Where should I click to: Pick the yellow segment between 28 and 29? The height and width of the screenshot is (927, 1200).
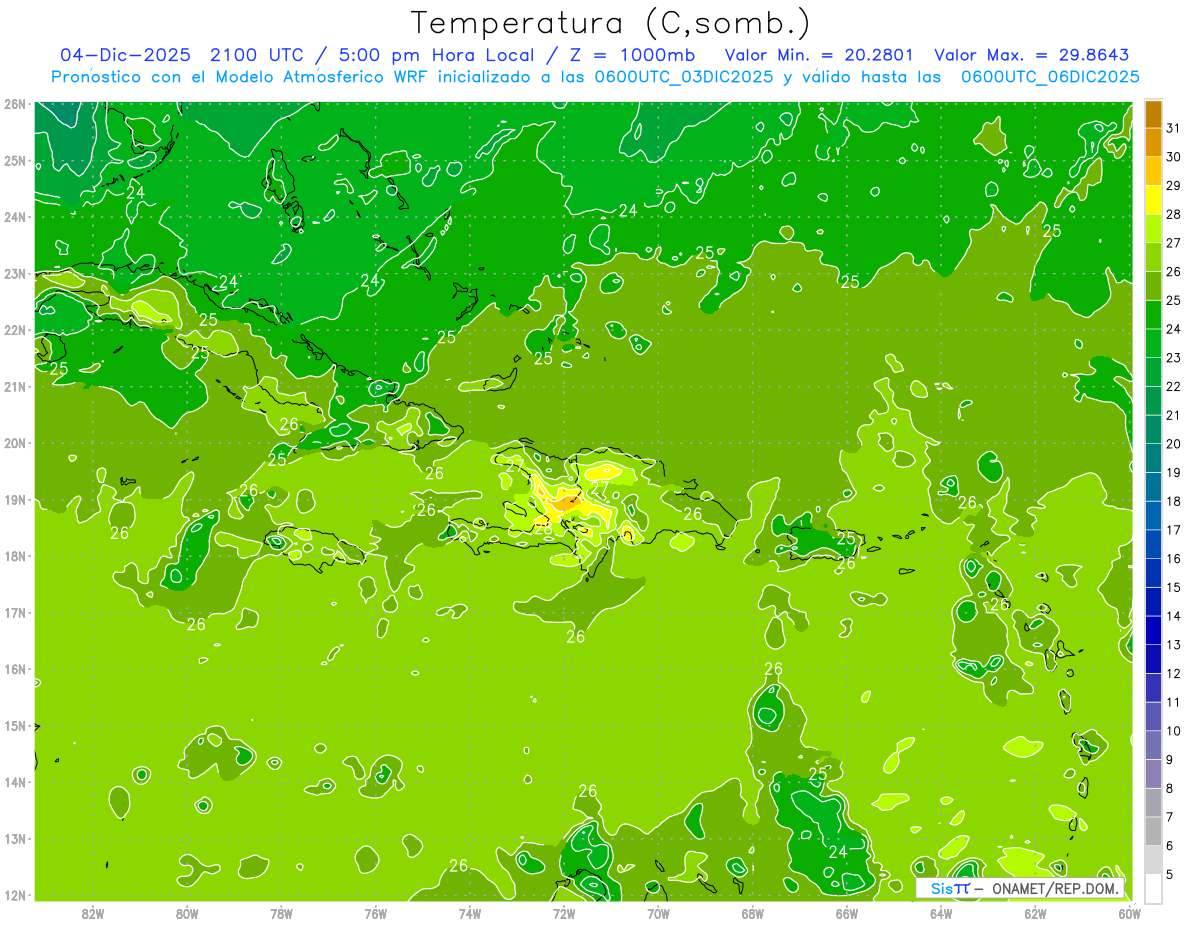point(1153,200)
